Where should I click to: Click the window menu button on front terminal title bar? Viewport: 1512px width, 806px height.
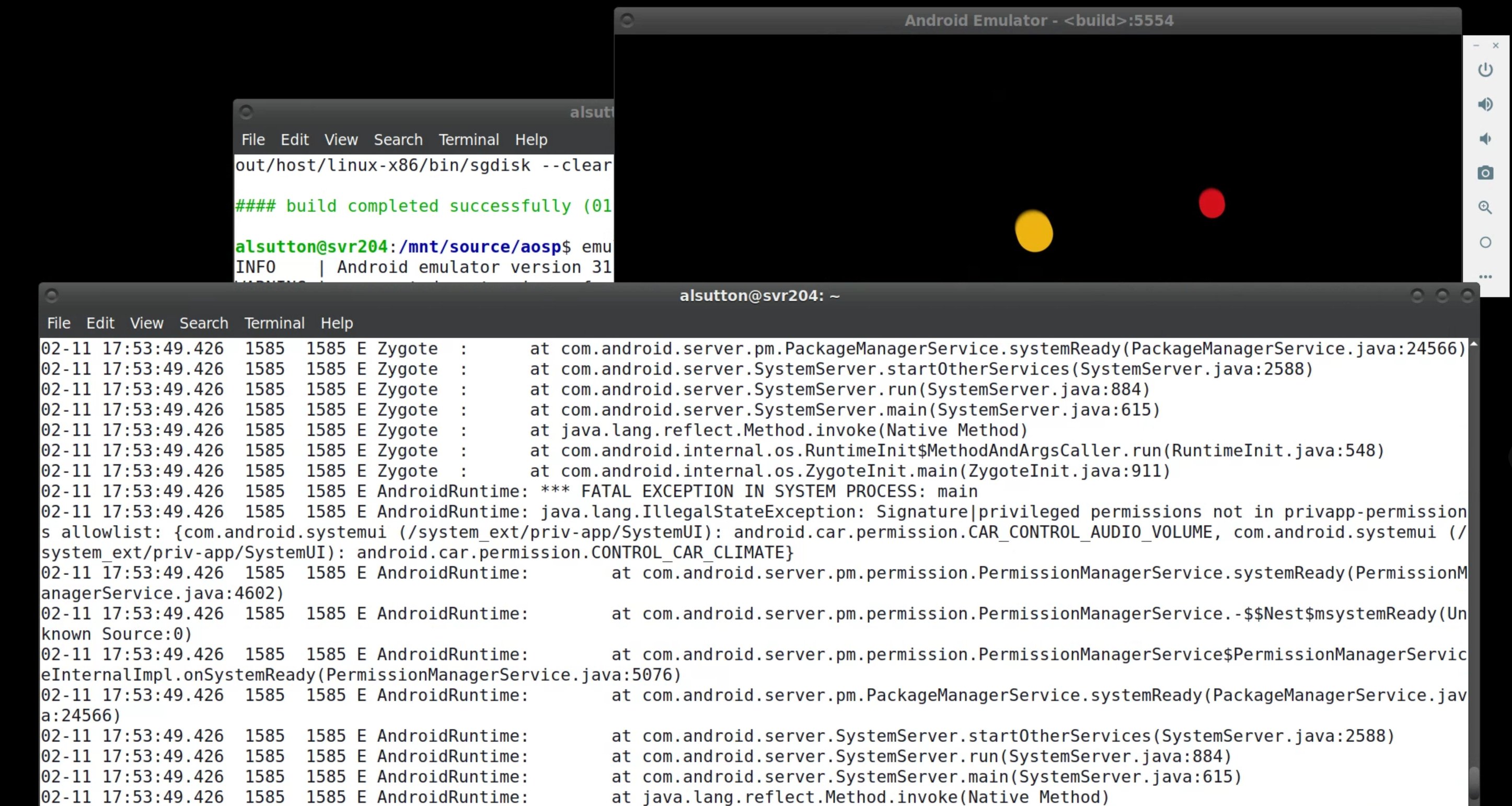51,295
